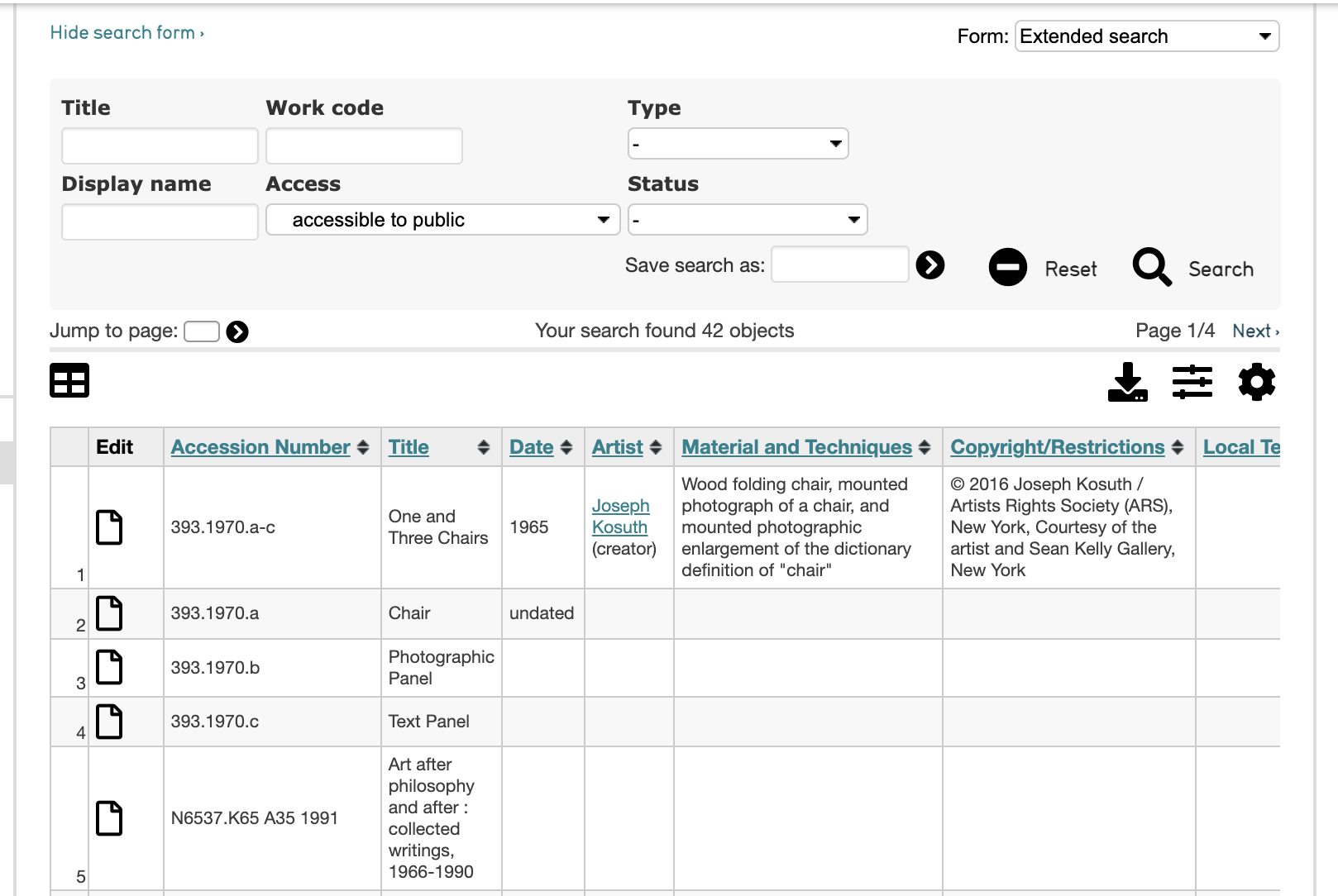Sort by Copyright/Restrictions header link
The width and height of the screenshot is (1338, 896).
point(1058,447)
